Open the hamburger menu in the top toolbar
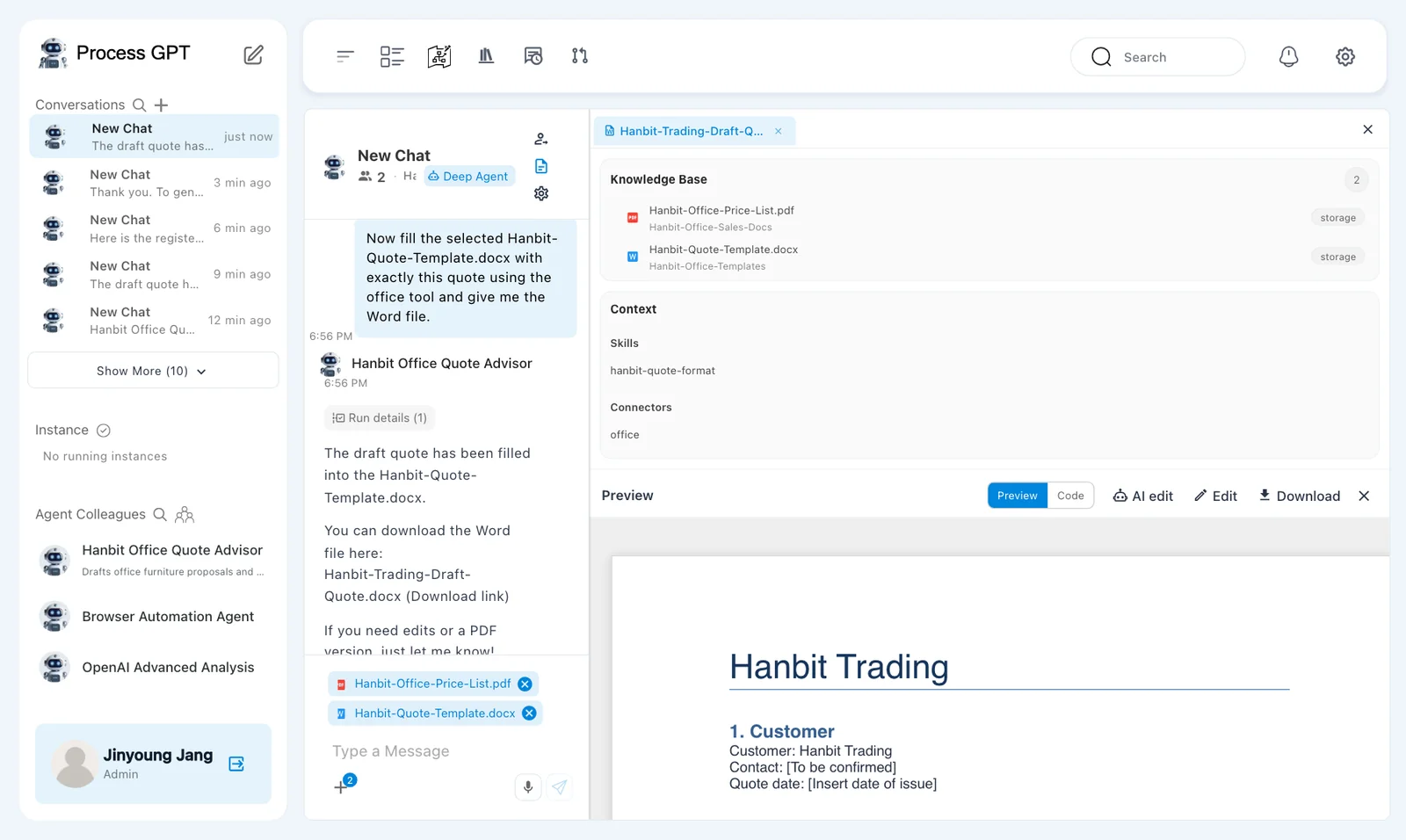1406x840 pixels. [x=344, y=56]
